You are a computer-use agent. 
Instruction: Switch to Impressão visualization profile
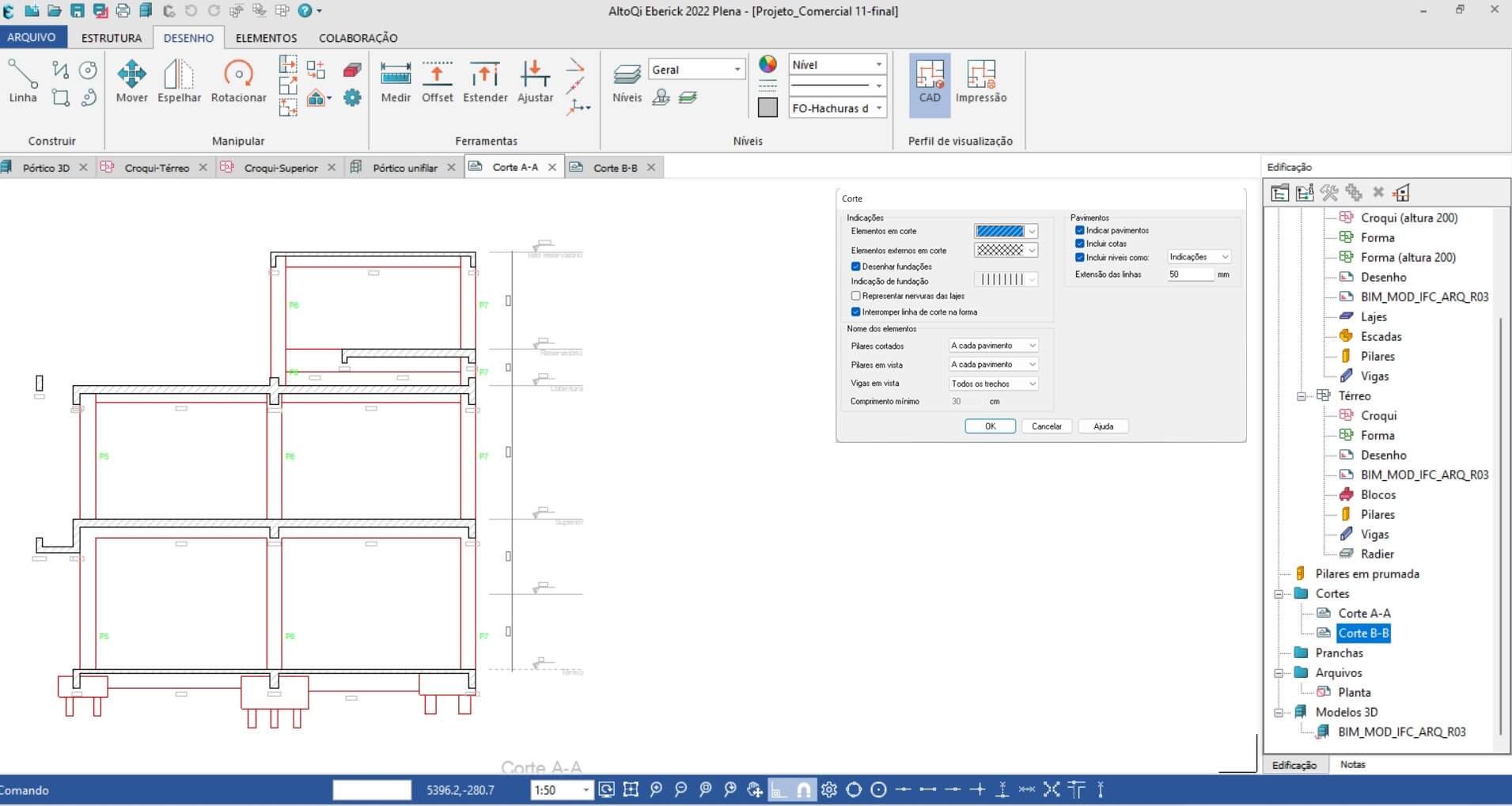point(980,81)
